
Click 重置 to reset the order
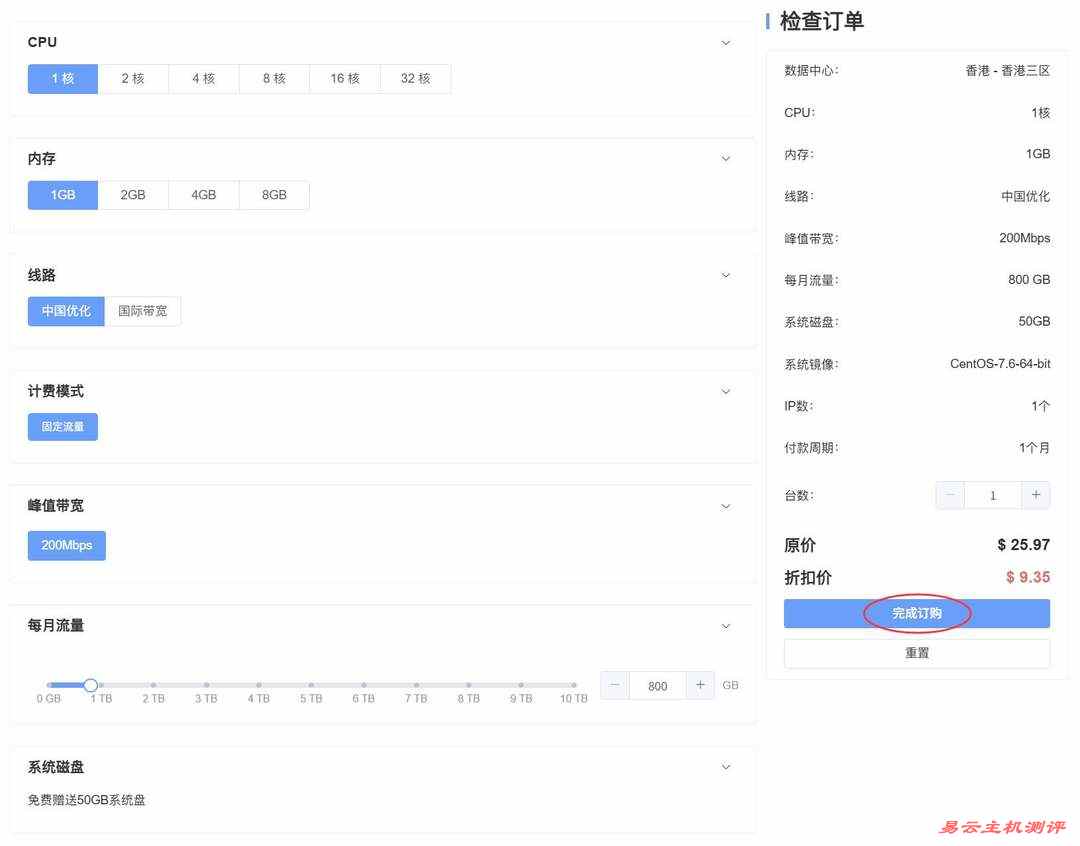(x=916, y=652)
